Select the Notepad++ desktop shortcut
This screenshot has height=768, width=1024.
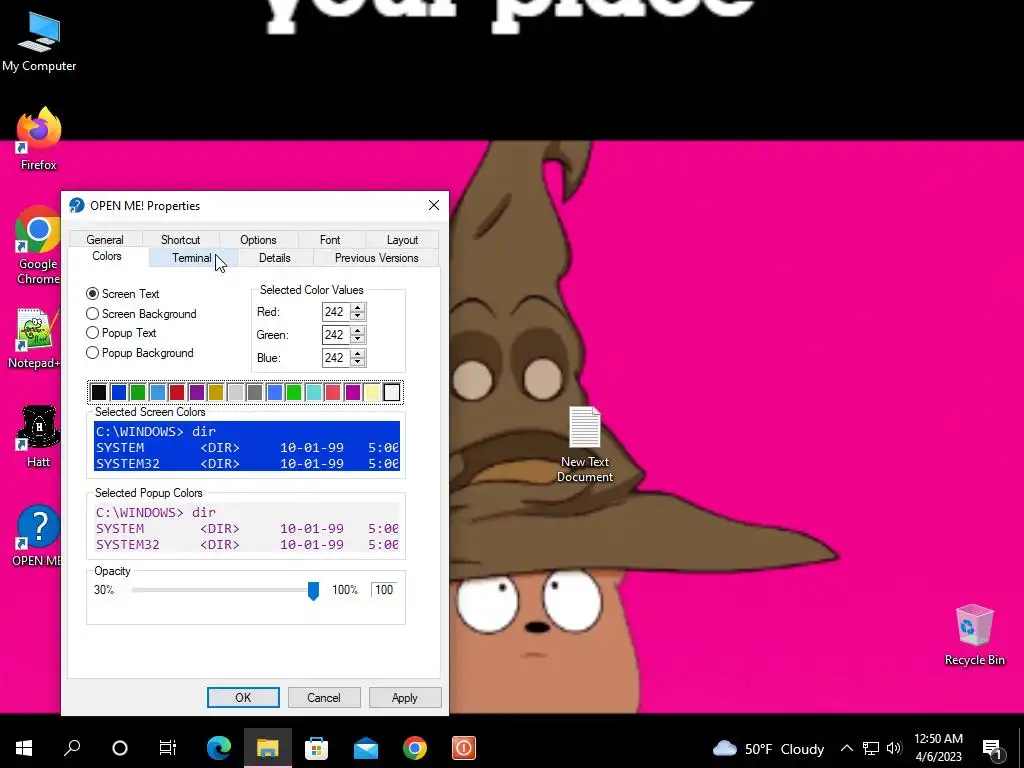coord(37,338)
